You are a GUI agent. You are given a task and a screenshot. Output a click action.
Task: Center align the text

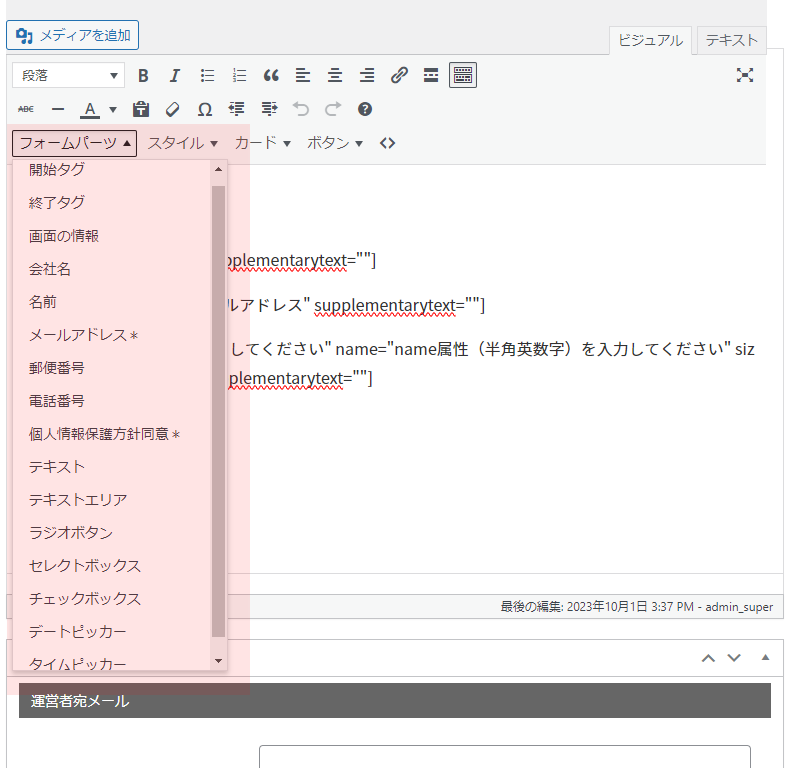[x=335, y=75]
